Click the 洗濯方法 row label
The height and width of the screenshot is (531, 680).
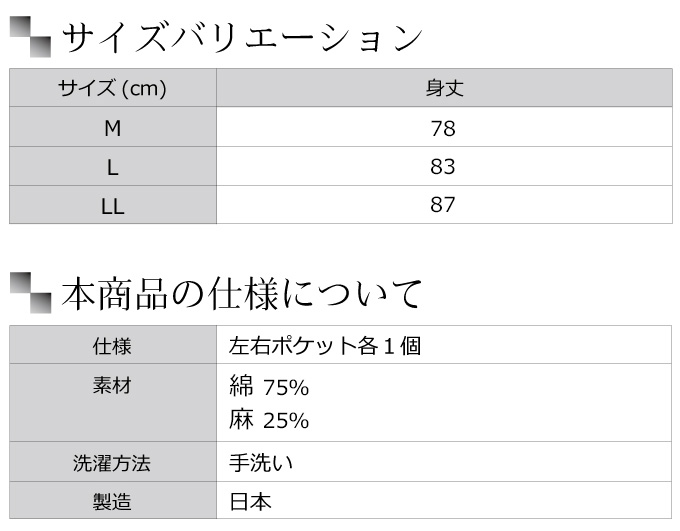click(113, 462)
